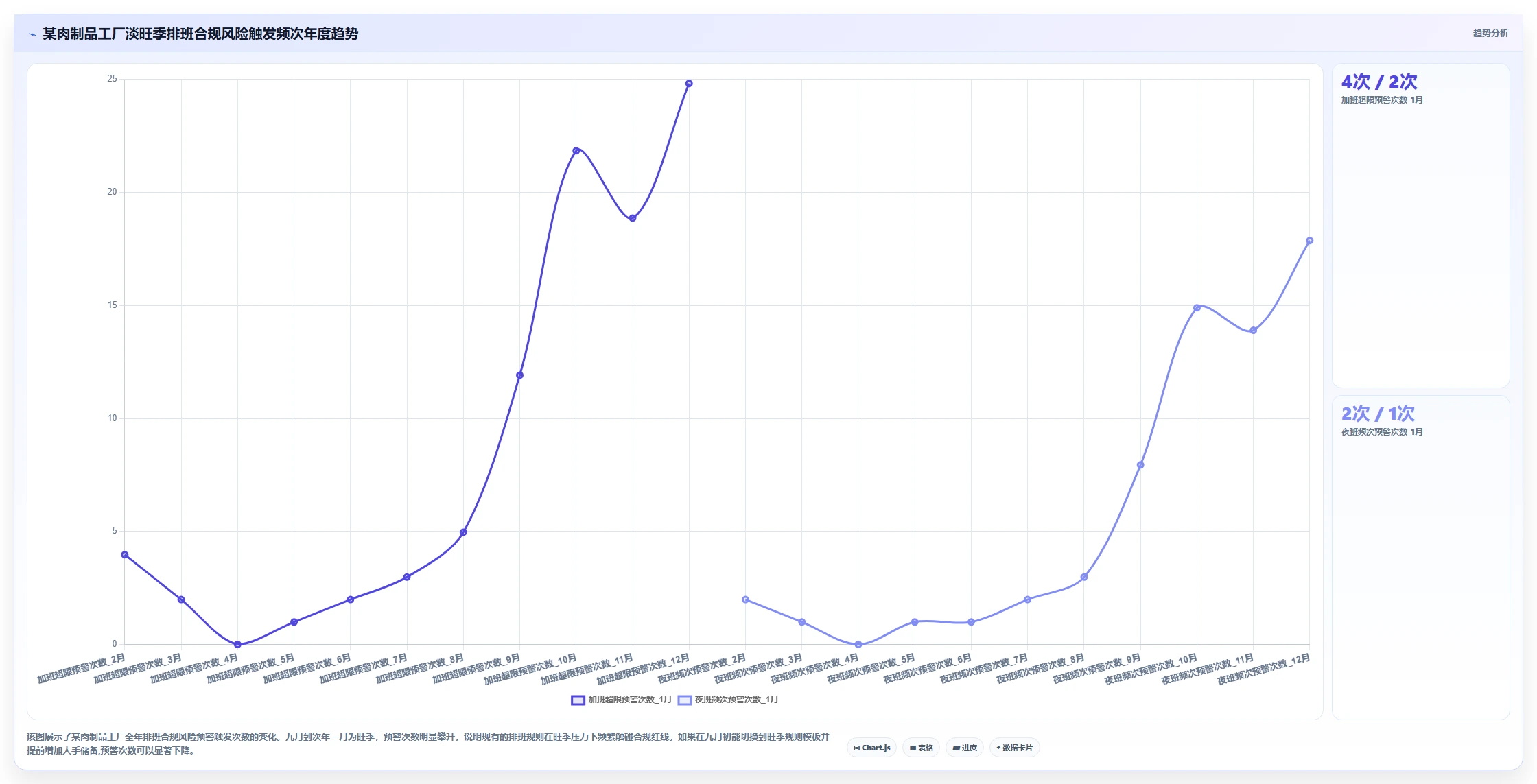Click the stat card caption 夜班频次预警次数_1月

coord(1382,432)
